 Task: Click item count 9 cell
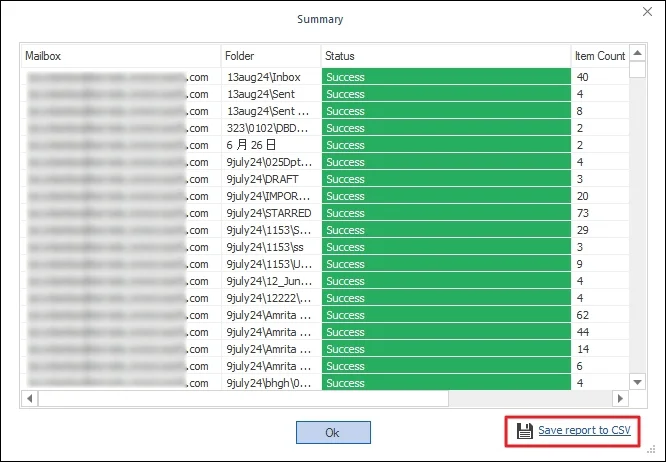[600, 264]
